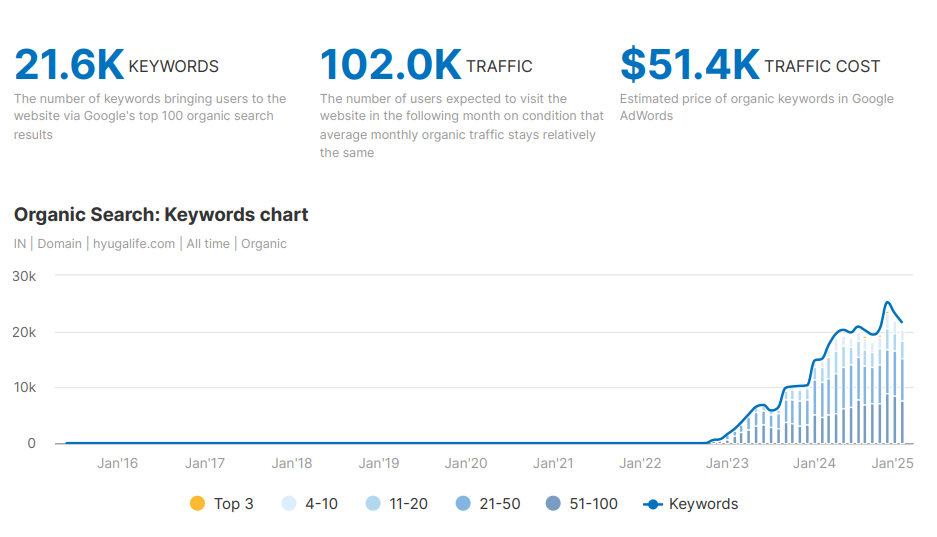Click the Jan'24 x-axis label
The height and width of the screenshot is (537, 937).
[814, 463]
